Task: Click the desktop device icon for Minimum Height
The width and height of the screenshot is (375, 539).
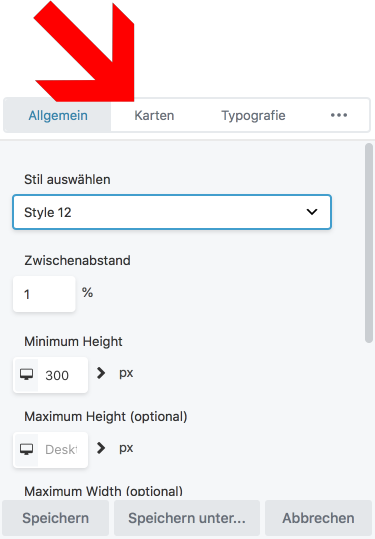Action: pos(26,375)
